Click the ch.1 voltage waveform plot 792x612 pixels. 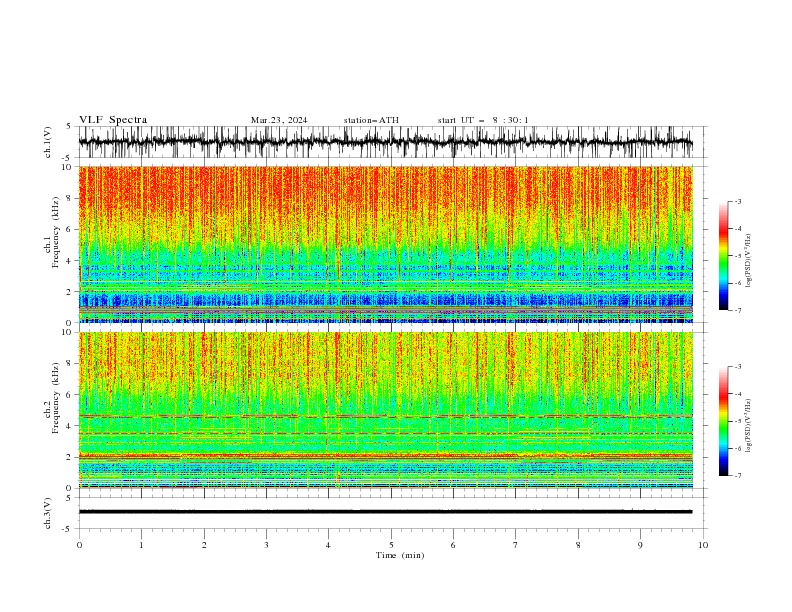pos(385,142)
